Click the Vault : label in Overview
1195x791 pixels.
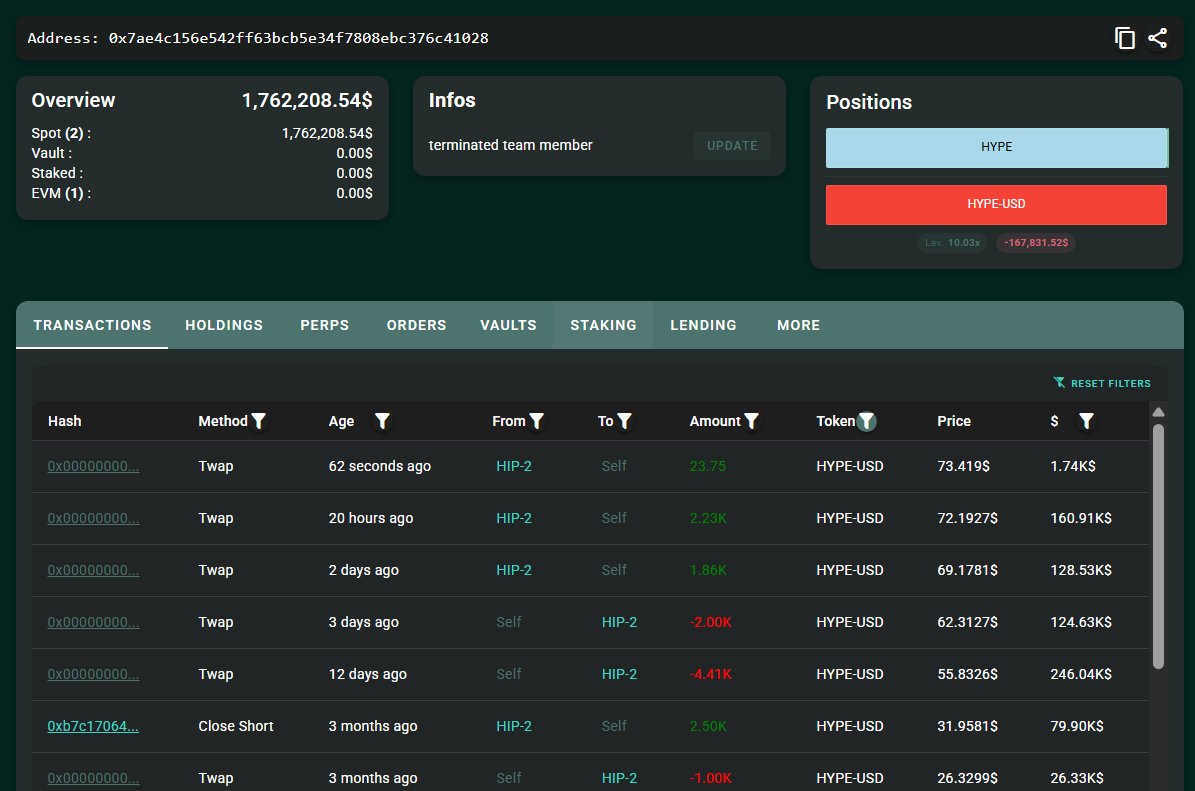(x=52, y=153)
